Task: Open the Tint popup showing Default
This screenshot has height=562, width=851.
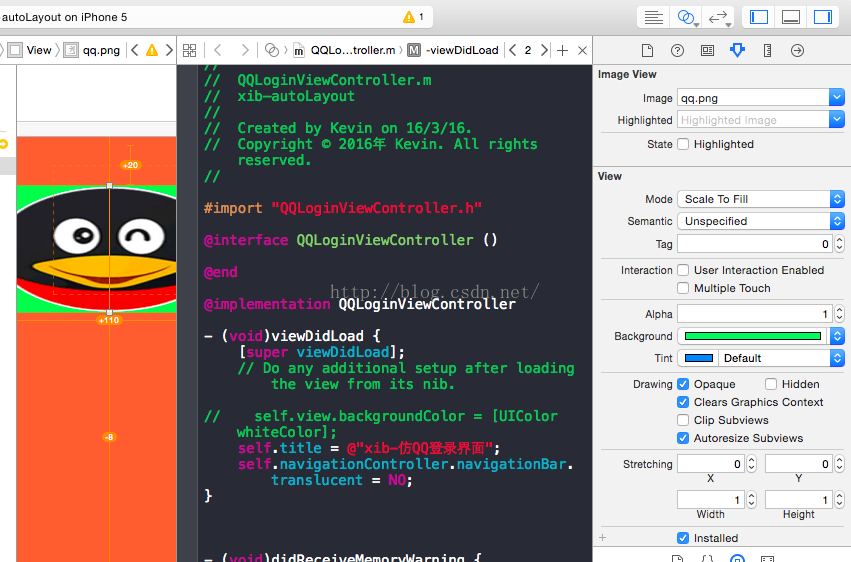Action: pyautogui.click(x=782, y=358)
